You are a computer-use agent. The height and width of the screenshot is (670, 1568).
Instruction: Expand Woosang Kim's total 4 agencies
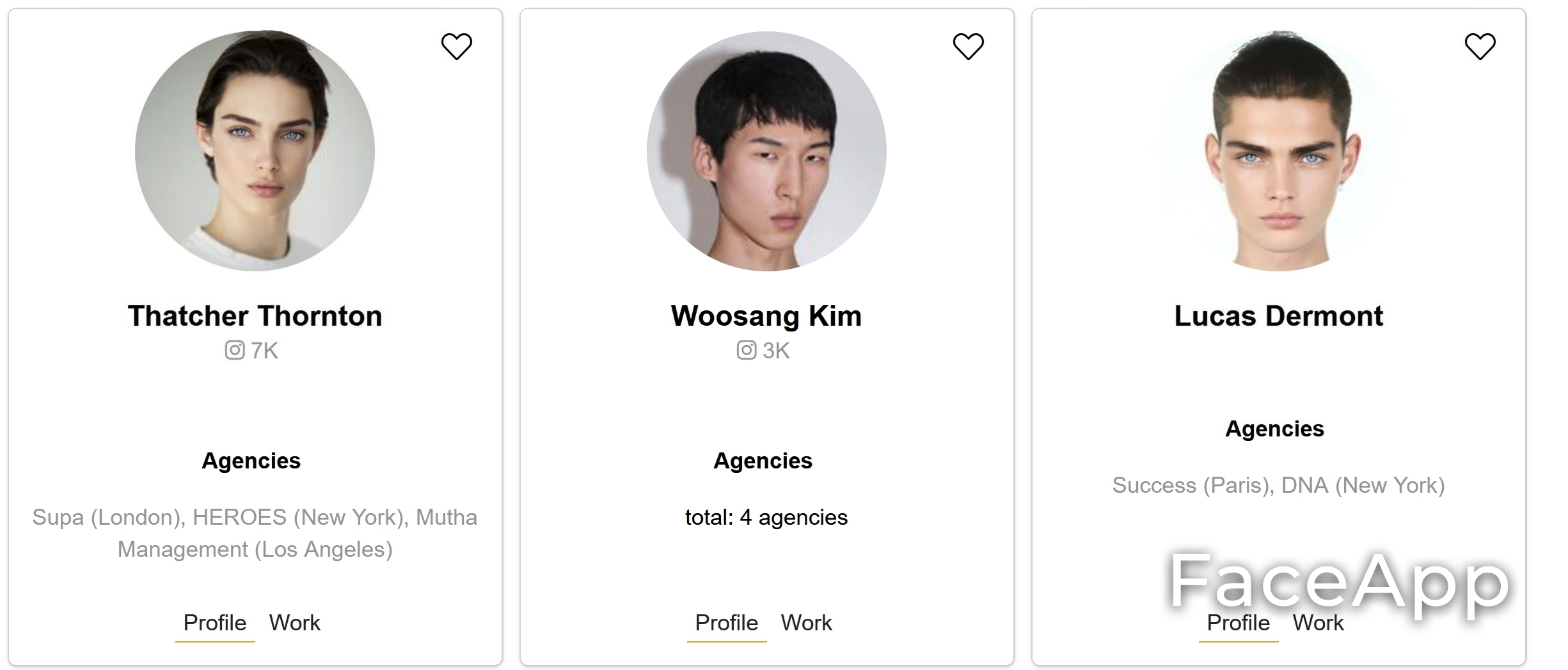click(766, 517)
